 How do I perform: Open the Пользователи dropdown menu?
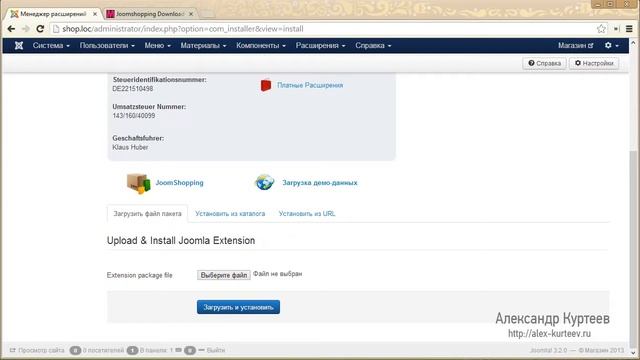tap(107, 45)
